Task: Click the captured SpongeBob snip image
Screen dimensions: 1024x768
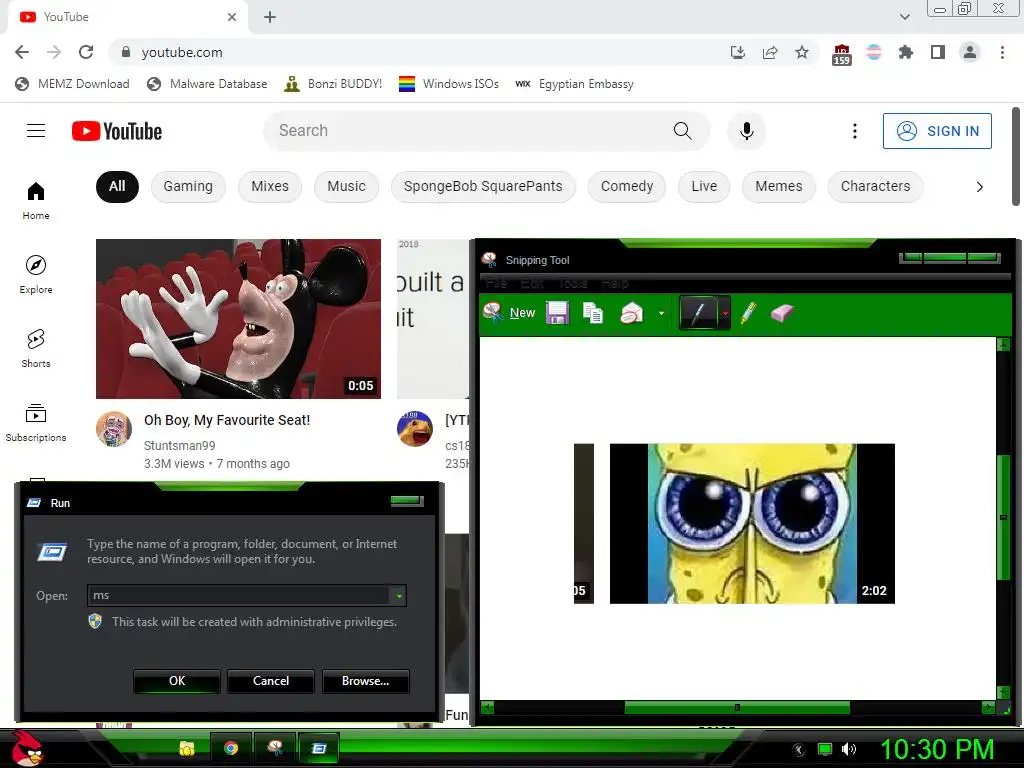Action: [752, 523]
